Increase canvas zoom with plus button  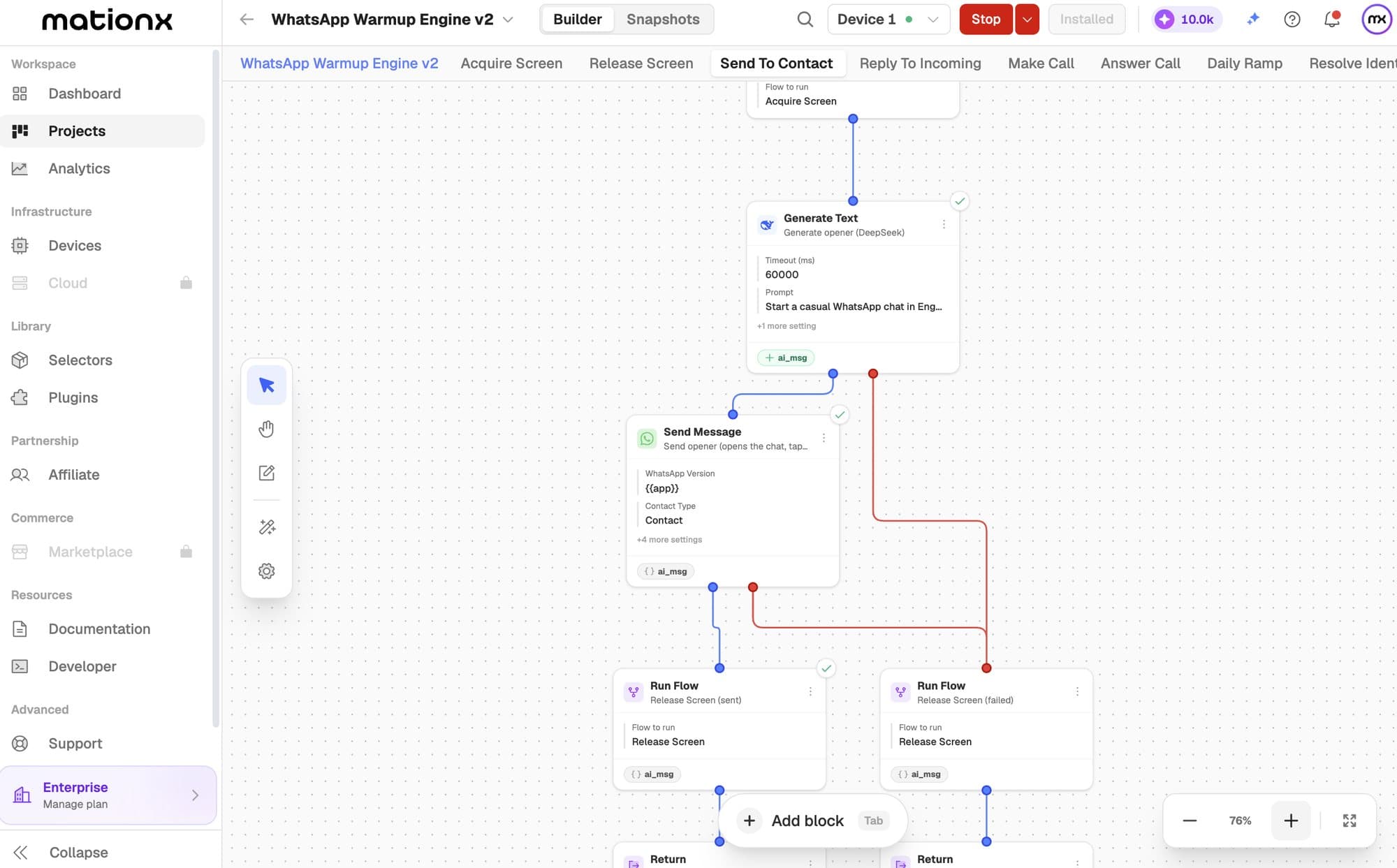(x=1290, y=821)
